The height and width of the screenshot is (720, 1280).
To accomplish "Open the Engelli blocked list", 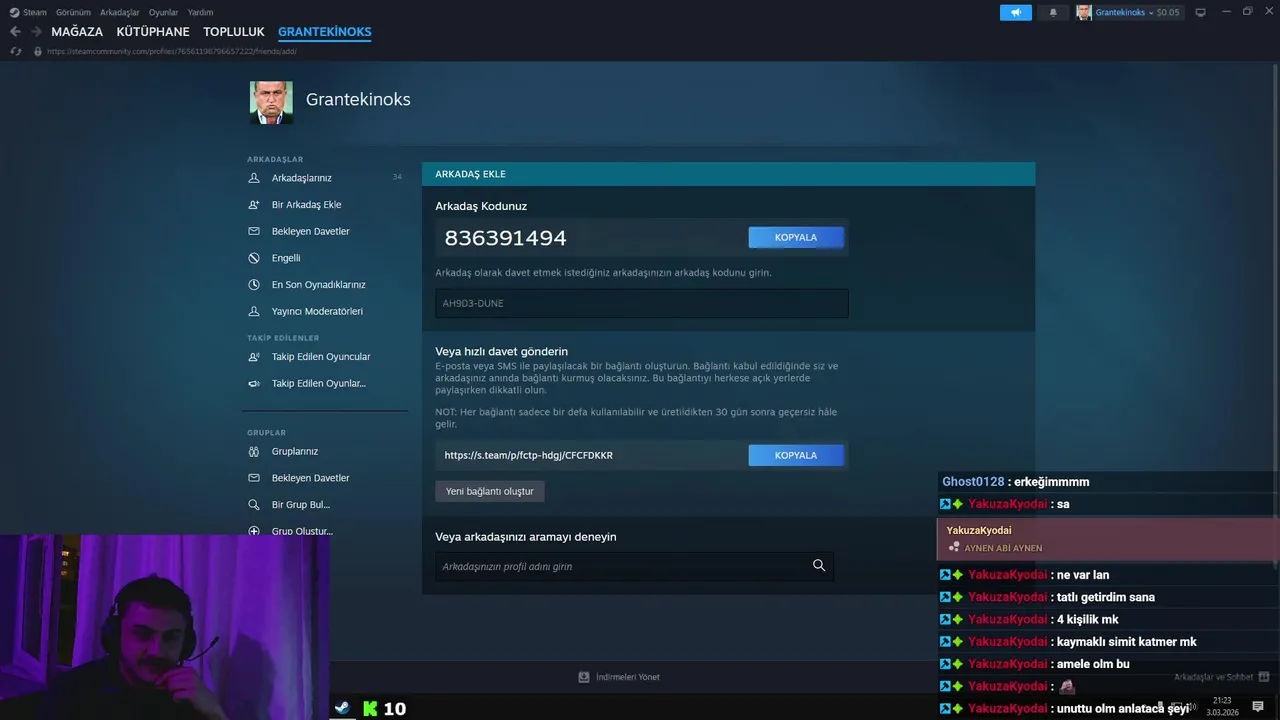I will click(x=286, y=258).
